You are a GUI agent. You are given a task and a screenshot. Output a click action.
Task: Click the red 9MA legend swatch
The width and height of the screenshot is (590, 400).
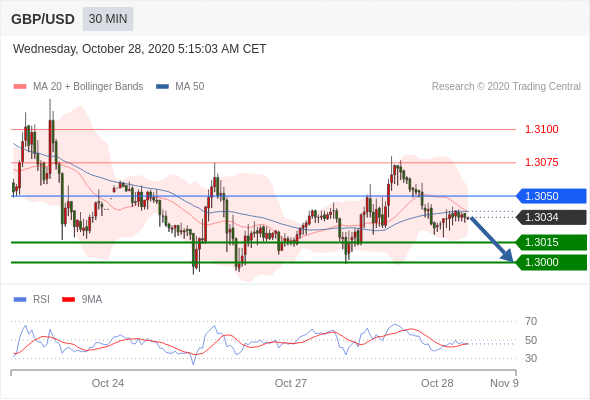point(68,300)
